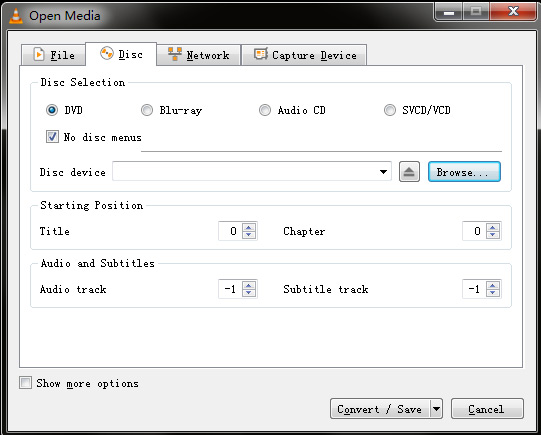Click the Browse... button
541x435 pixels.
[464, 171]
